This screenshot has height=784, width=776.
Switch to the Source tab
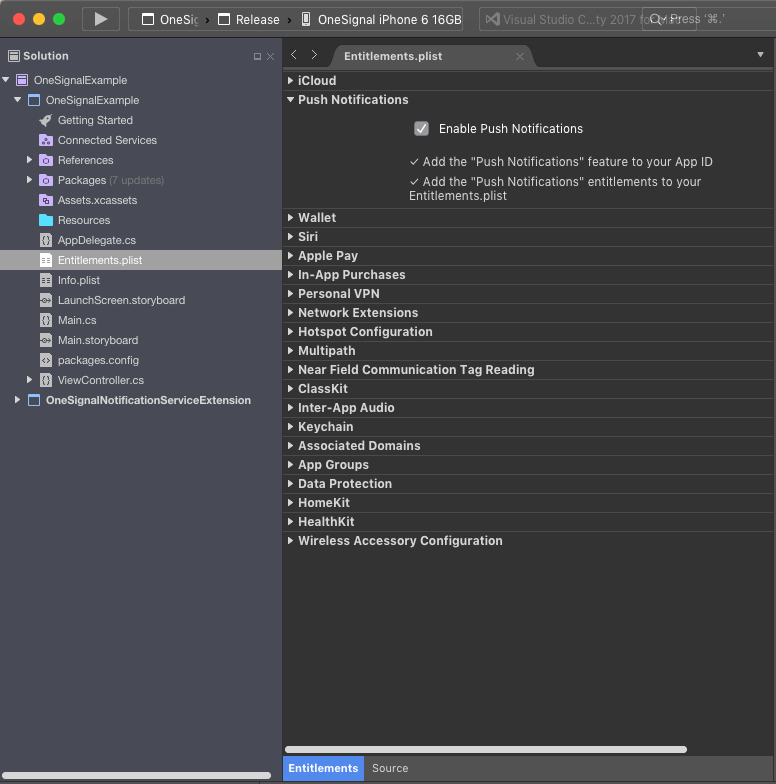click(x=390, y=768)
